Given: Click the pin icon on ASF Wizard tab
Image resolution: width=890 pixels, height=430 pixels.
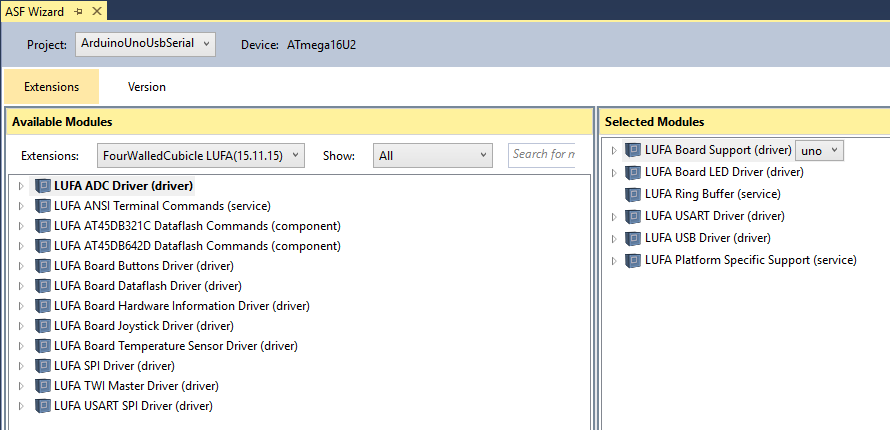Looking at the screenshot, I should pyautogui.click(x=78, y=11).
